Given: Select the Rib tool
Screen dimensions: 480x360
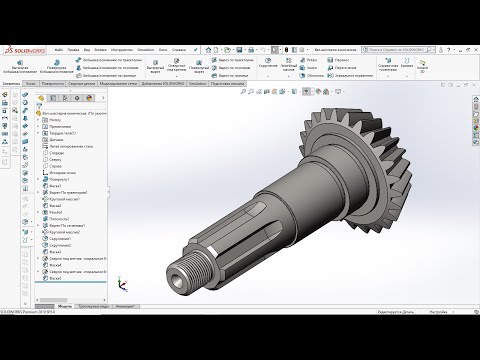Looking at the screenshot, I should point(308,60).
